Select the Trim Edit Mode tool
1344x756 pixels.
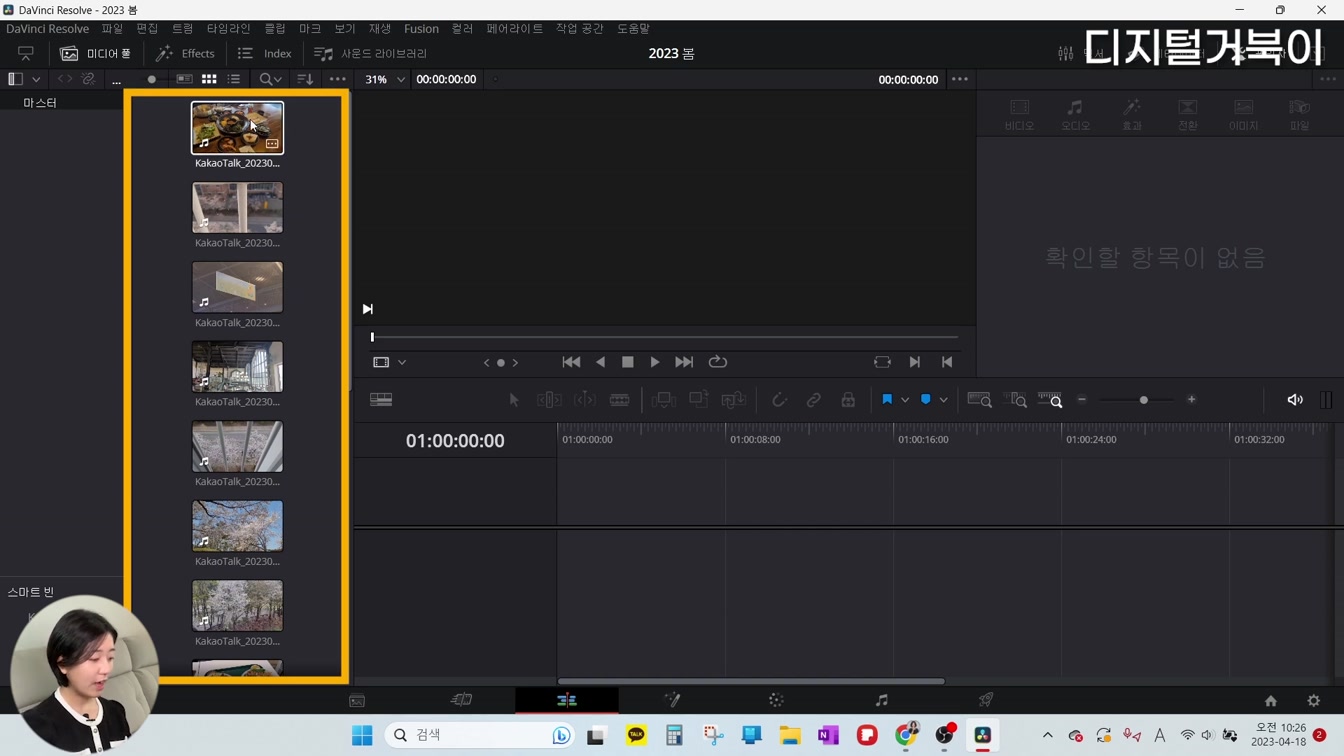point(549,400)
